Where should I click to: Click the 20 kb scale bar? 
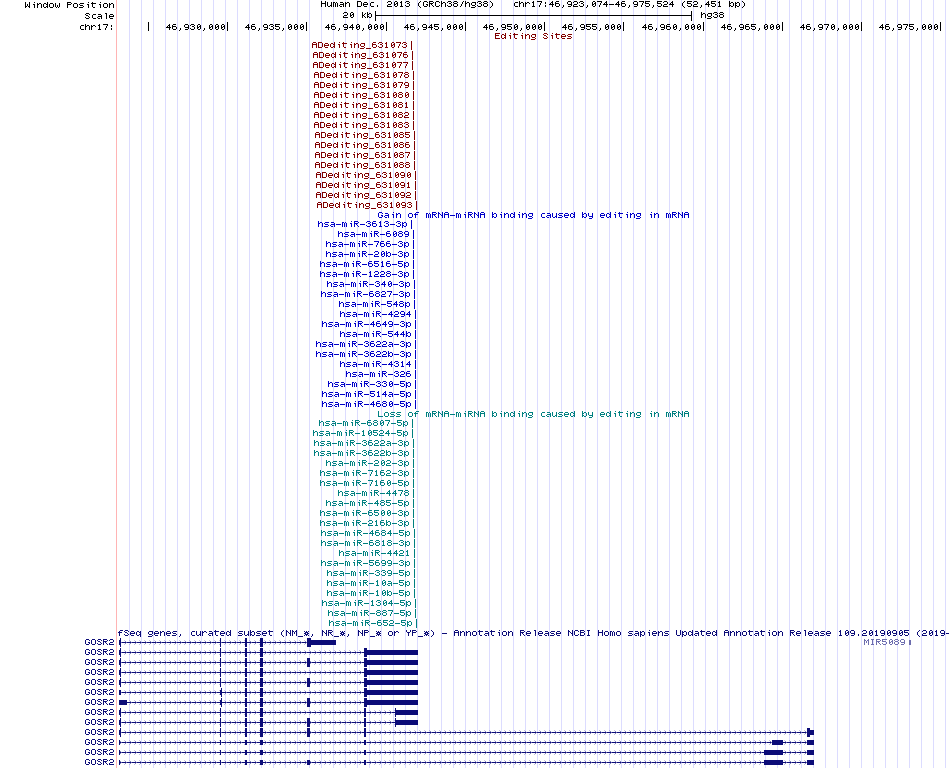click(x=533, y=15)
